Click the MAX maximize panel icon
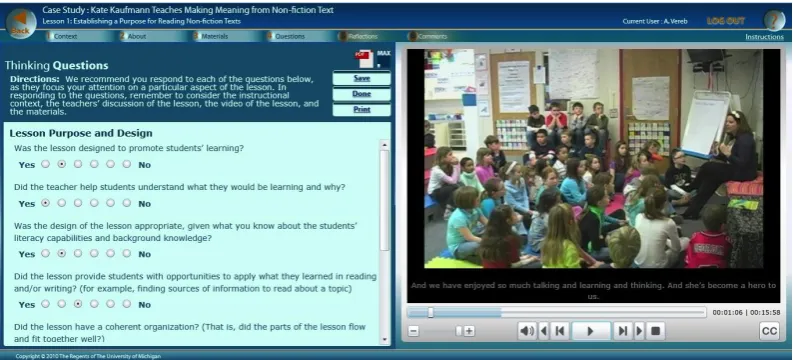The width and height of the screenshot is (793, 360). tap(383, 59)
